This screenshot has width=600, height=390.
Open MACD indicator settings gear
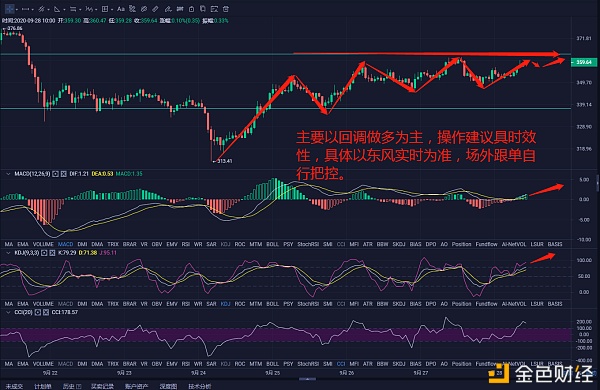(55, 174)
